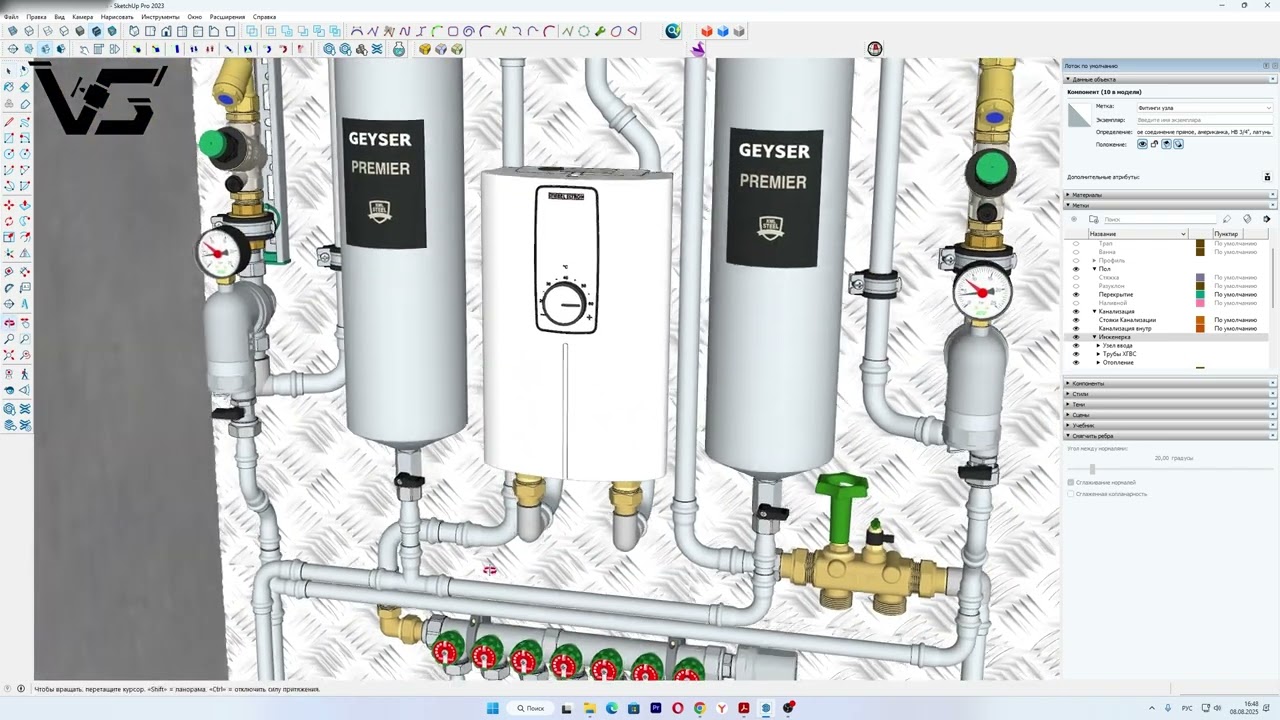Screen dimensions: 1280x720
Task: Activate the Push/Pull tool
Action: (25, 204)
